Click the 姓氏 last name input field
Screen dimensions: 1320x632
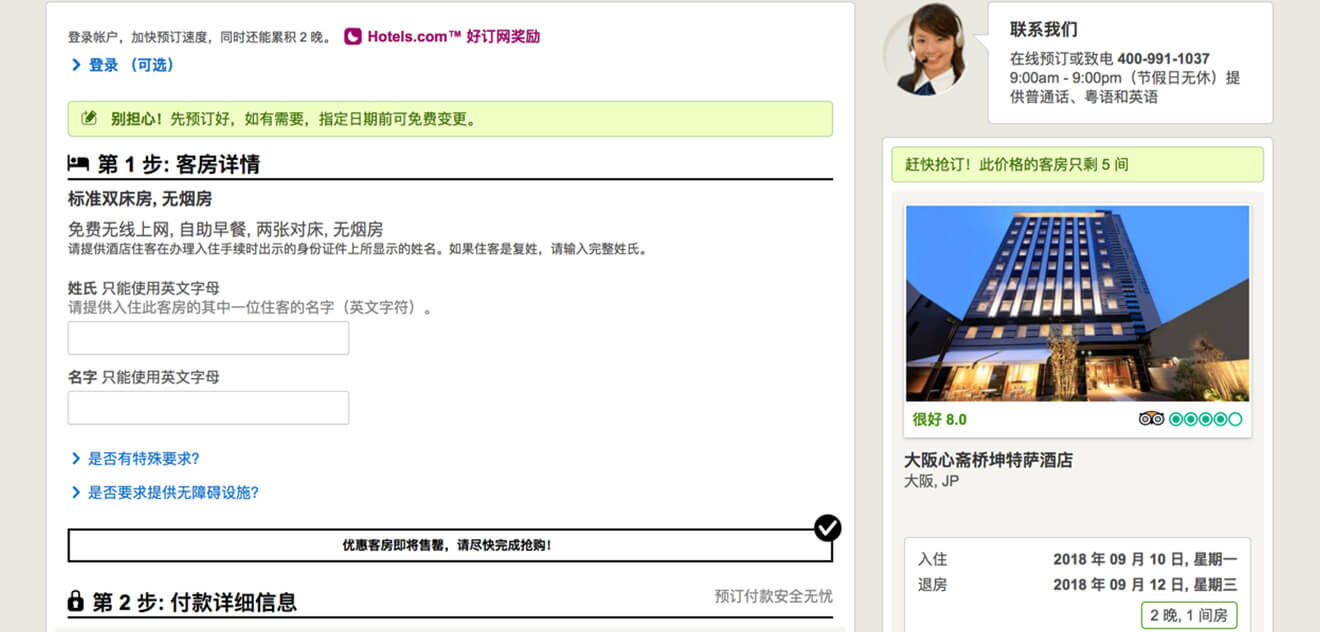(208, 338)
